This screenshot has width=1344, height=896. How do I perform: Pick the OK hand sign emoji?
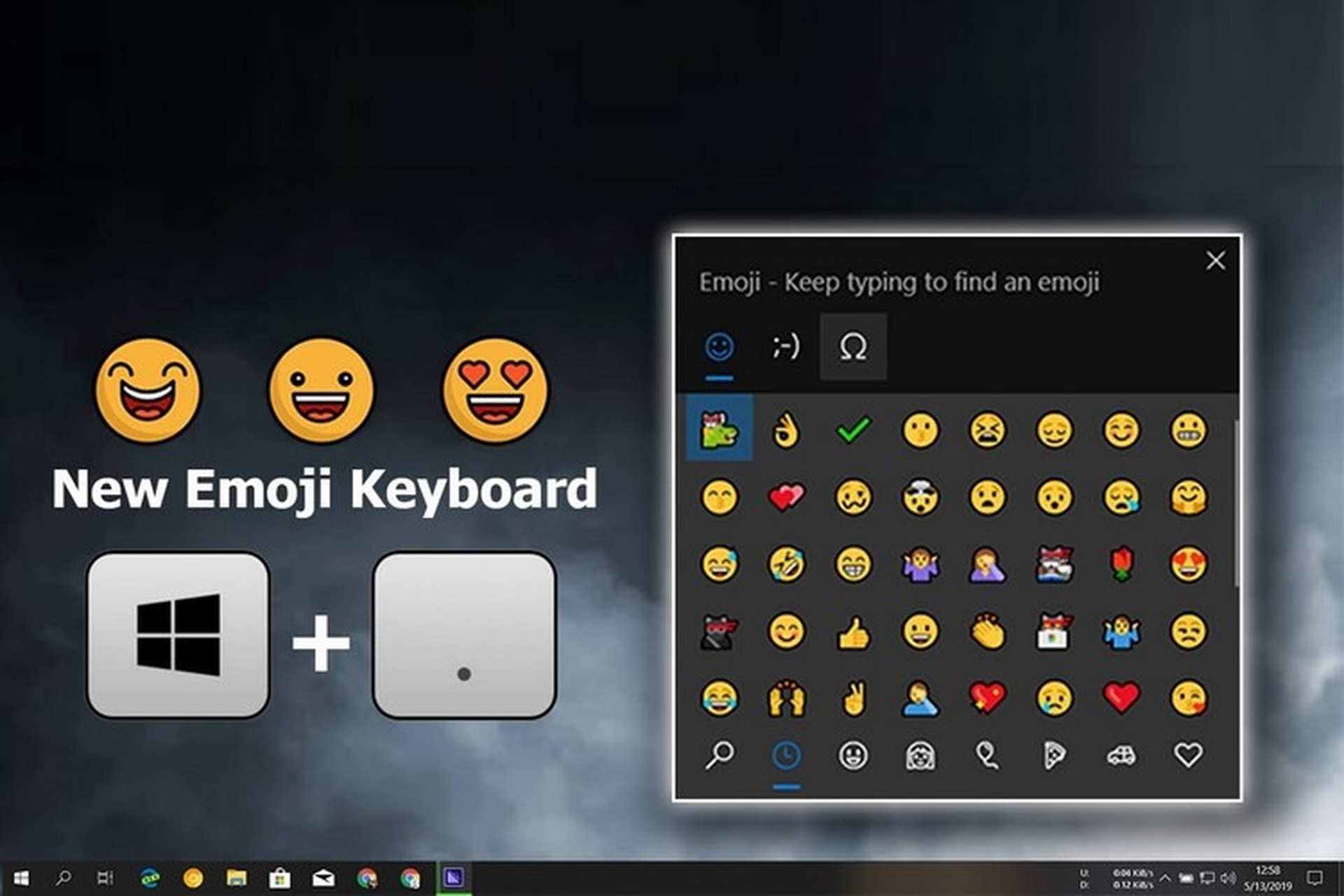(786, 429)
